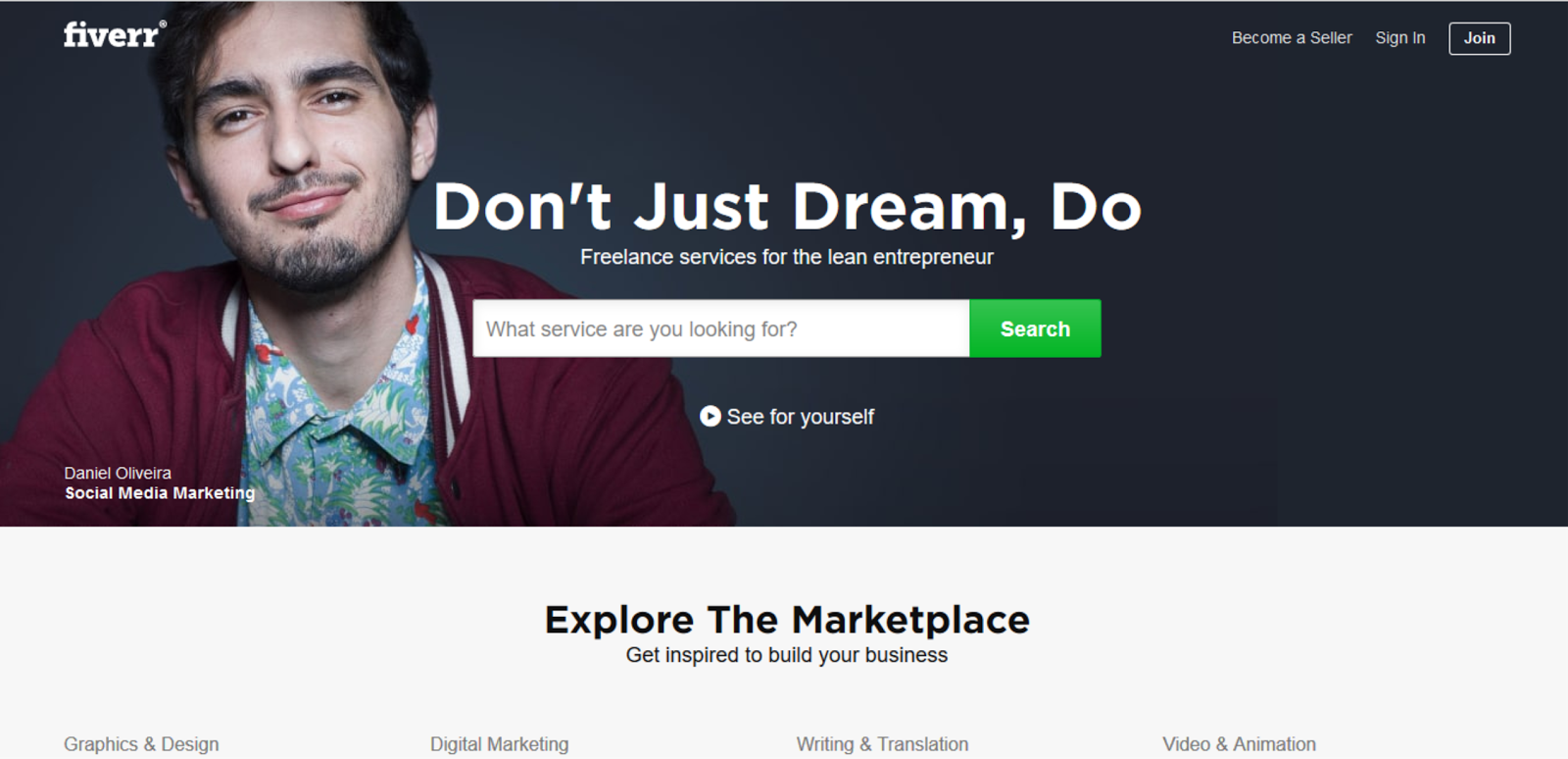Click the registered trademark symbol beside the logo

[163, 25]
